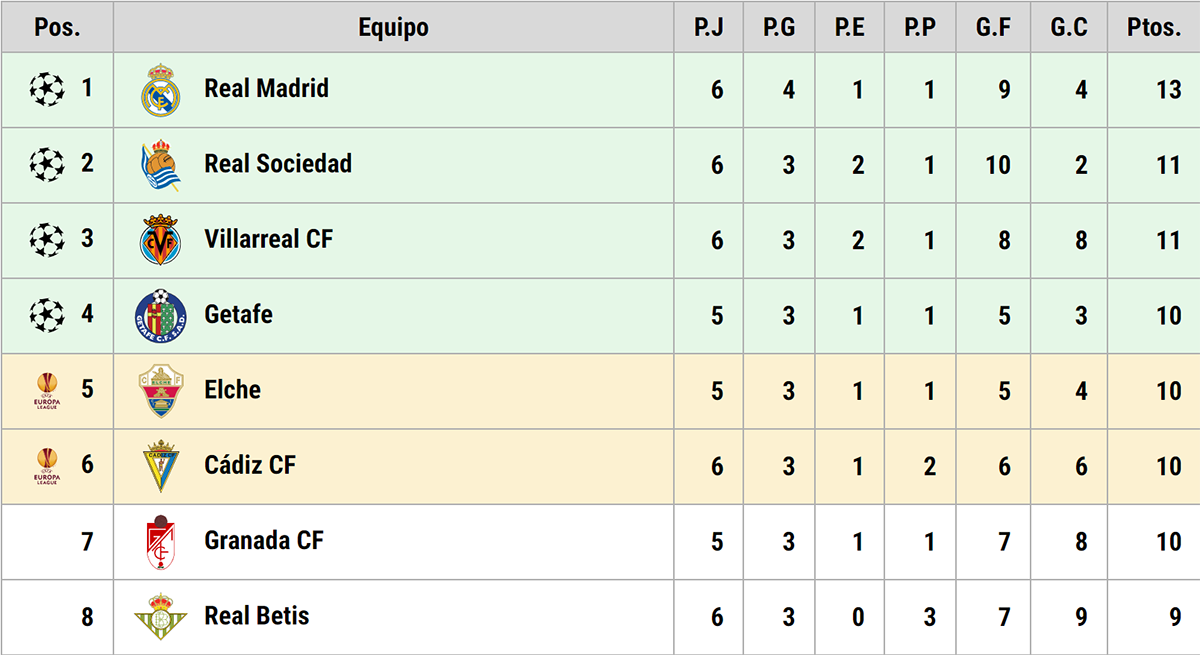1200x655 pixels.
Task: Click the P.J column header
Action: (x=709, y=28)
